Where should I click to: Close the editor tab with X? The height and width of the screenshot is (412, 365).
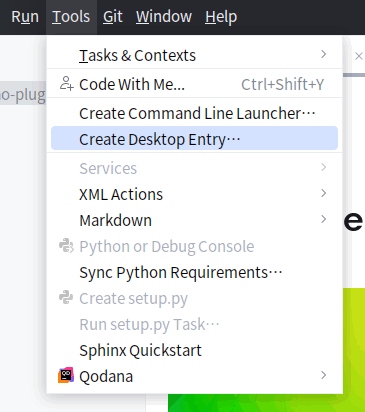click(359, 56)
